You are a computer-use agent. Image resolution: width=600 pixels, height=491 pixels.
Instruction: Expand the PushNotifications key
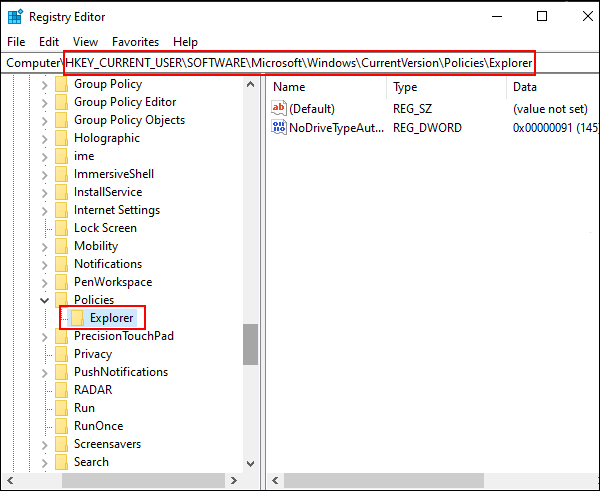pos(45,372)
